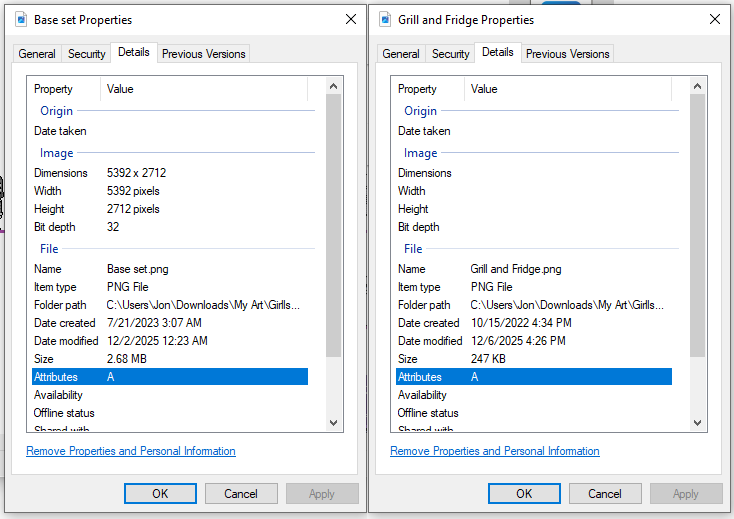Click OK in Base set Properties
The height and width of the screenshot is (519, 734).
pos(160,494)
